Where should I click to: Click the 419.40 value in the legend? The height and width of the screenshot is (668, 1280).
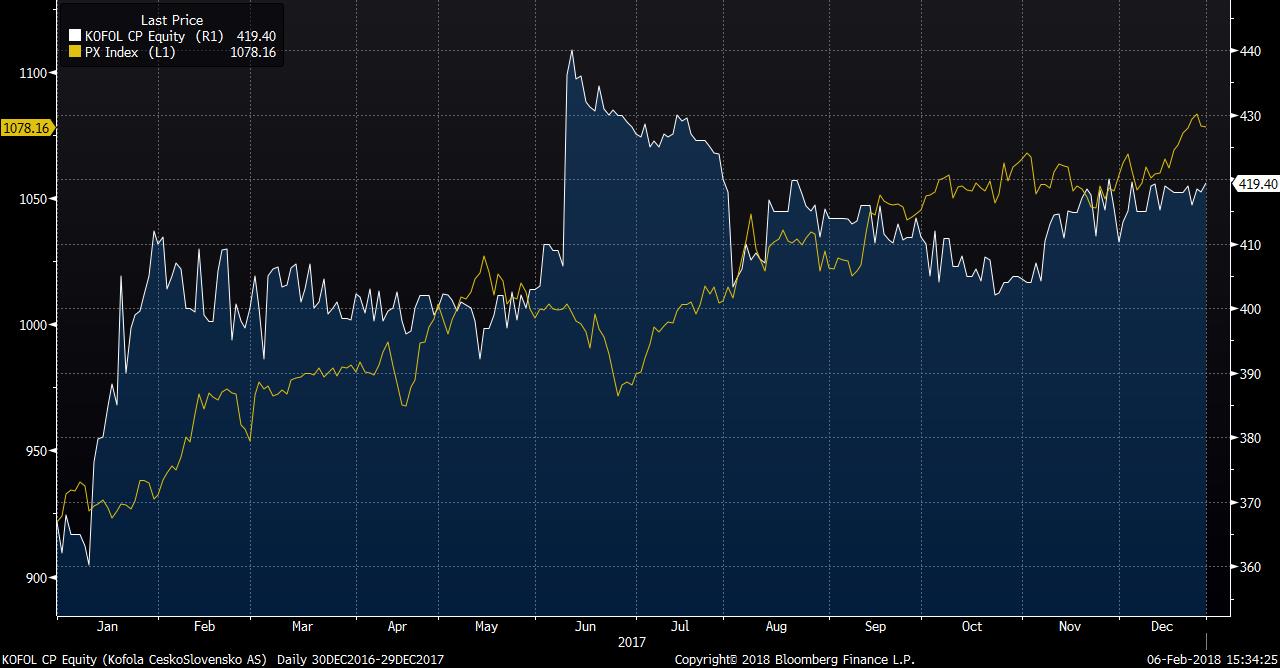(x=258, y=36)
